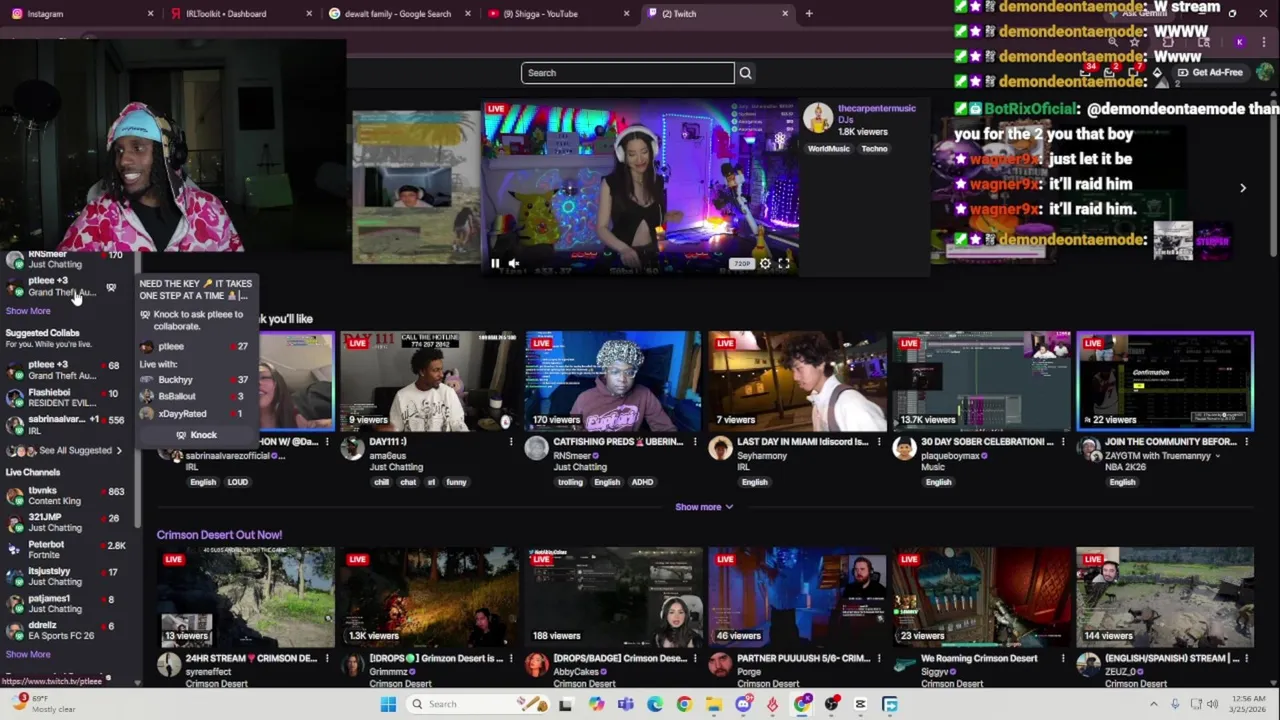
Task: Click ama6eus channel avatar
Action: (x=352, y=448)
